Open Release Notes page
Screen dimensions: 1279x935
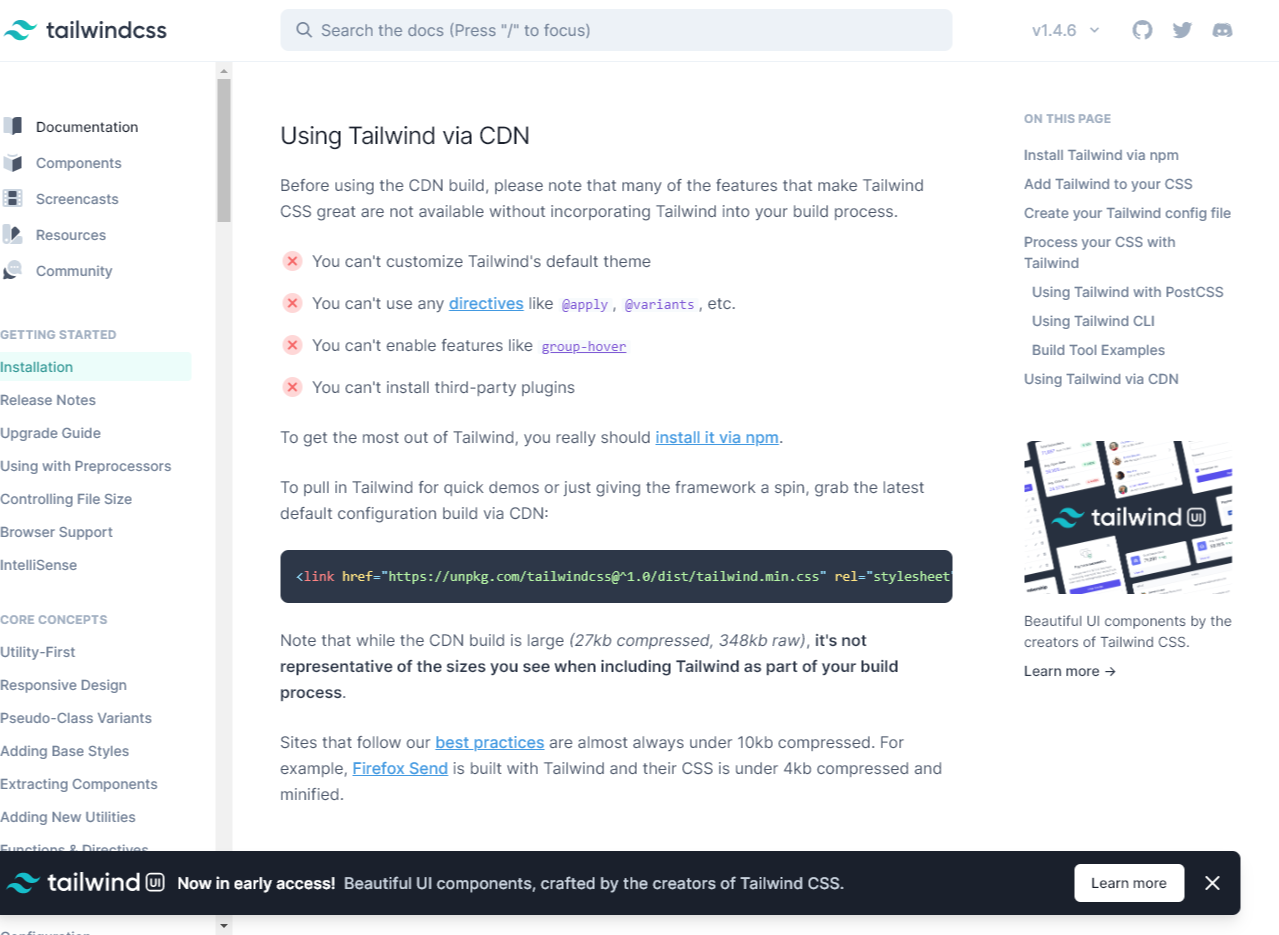(48, 400)
